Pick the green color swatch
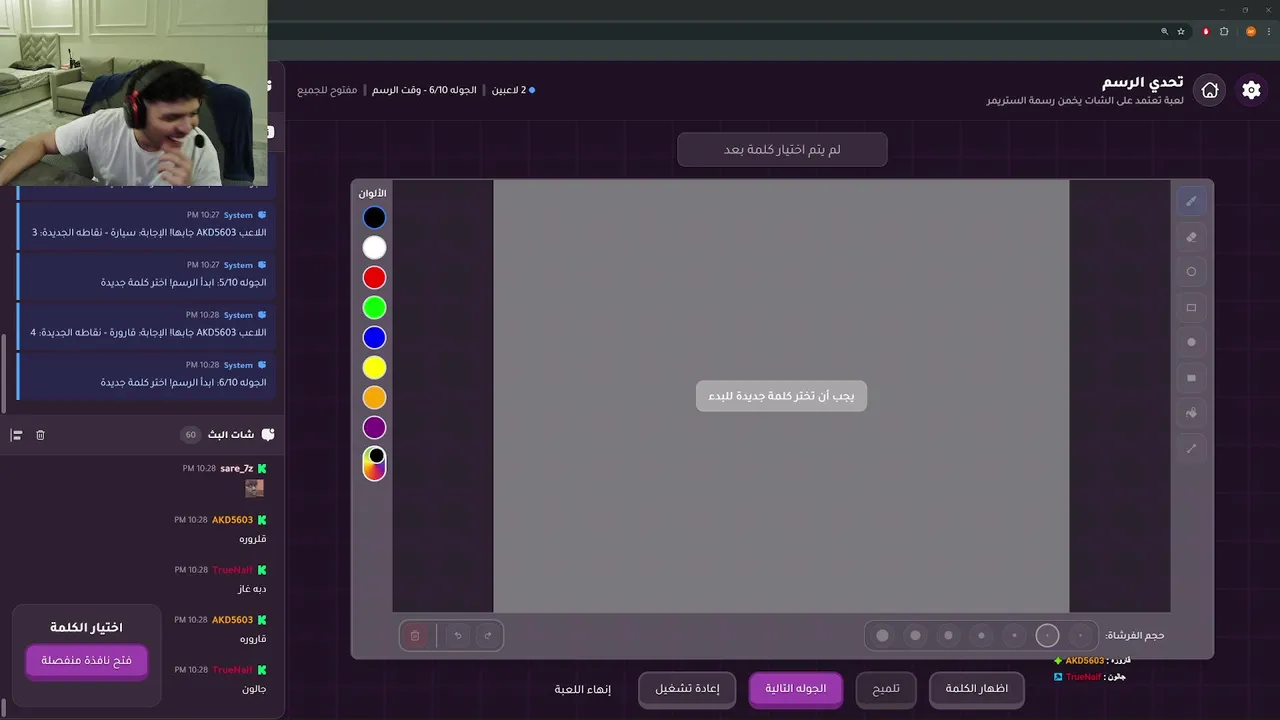Screen dimensions: 1280x720 tap(374, 307)
